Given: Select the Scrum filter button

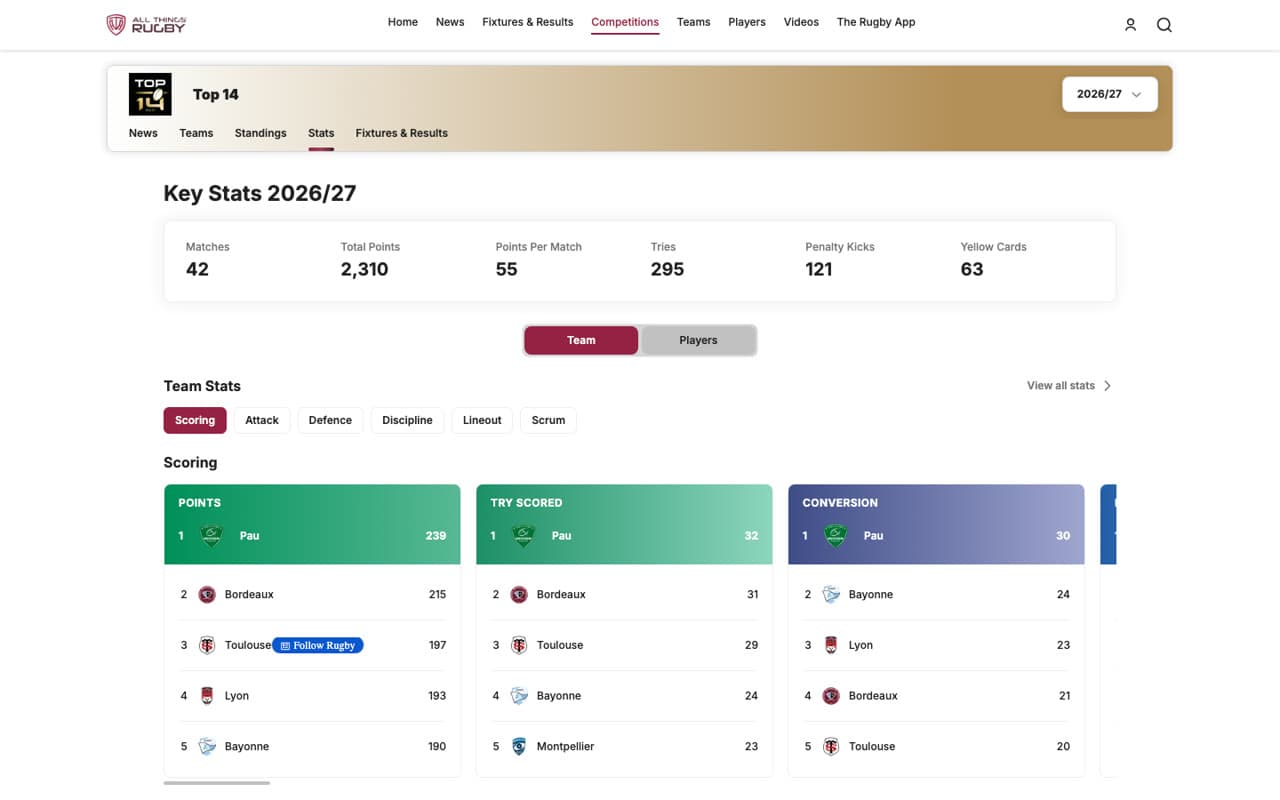Looking at the screenshot, I should pos(548,420).
